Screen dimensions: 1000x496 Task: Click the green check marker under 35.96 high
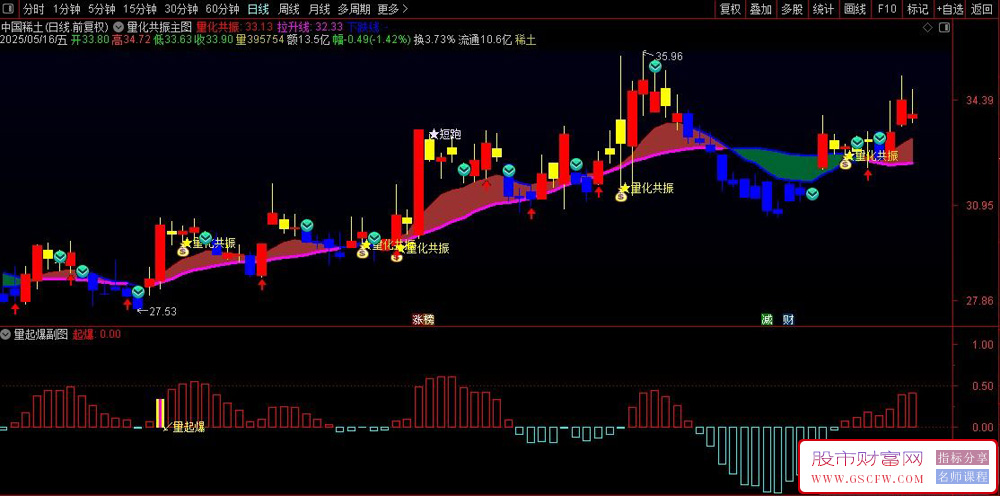pyautogui.click(x=655, y=66)
